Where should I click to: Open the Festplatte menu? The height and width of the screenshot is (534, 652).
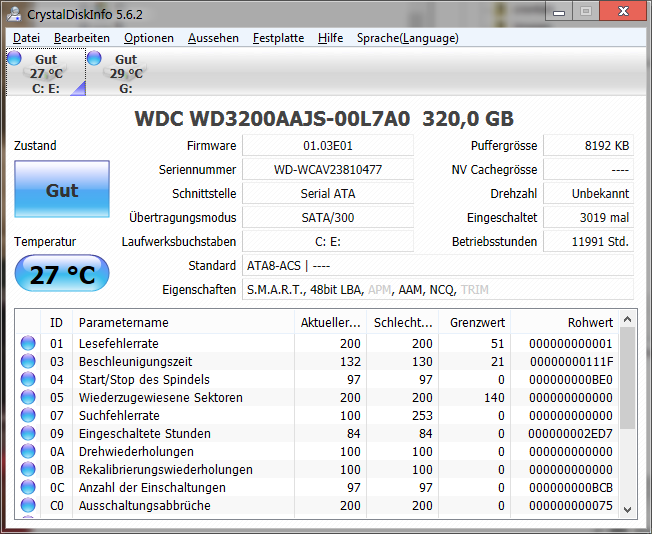pyautogui.click(x=278, y=38)
